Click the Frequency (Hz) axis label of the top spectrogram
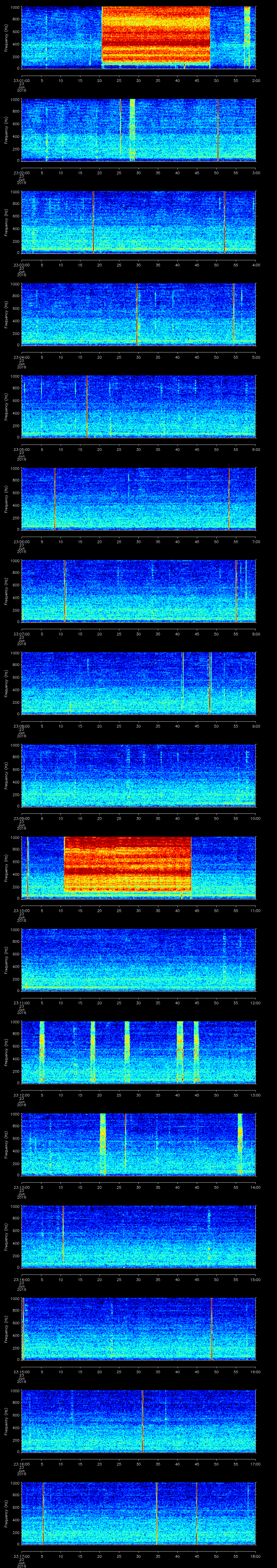The width and height of the screenshot is (277, 1568). (6, 36)
